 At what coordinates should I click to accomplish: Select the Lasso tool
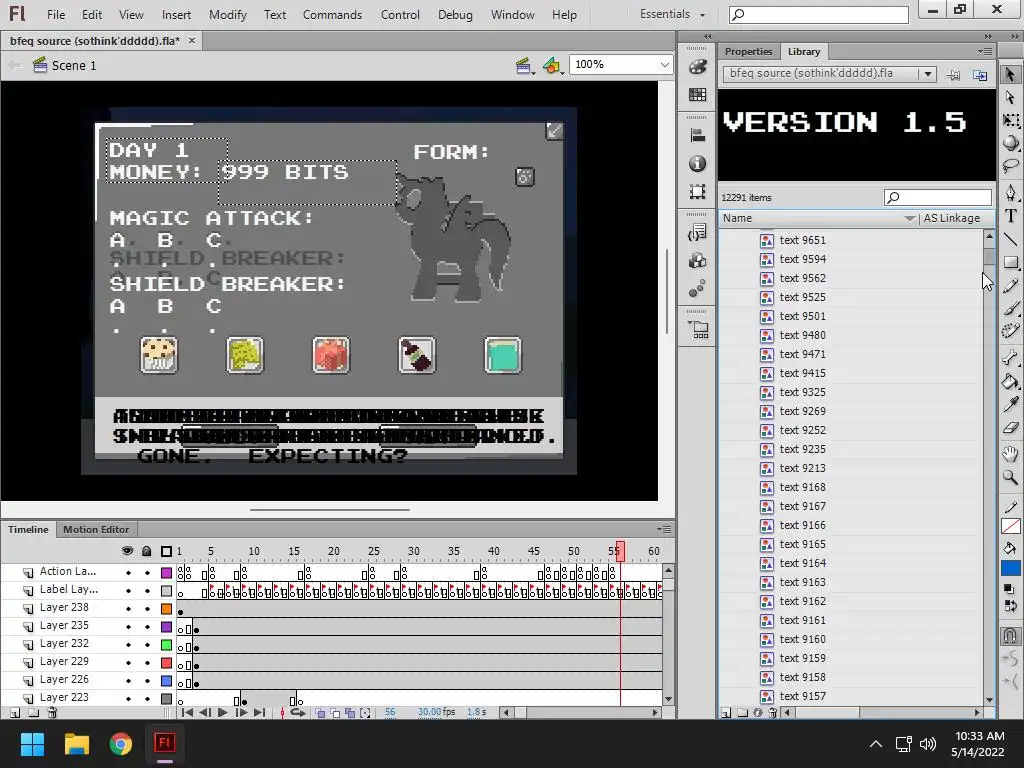1010,165
